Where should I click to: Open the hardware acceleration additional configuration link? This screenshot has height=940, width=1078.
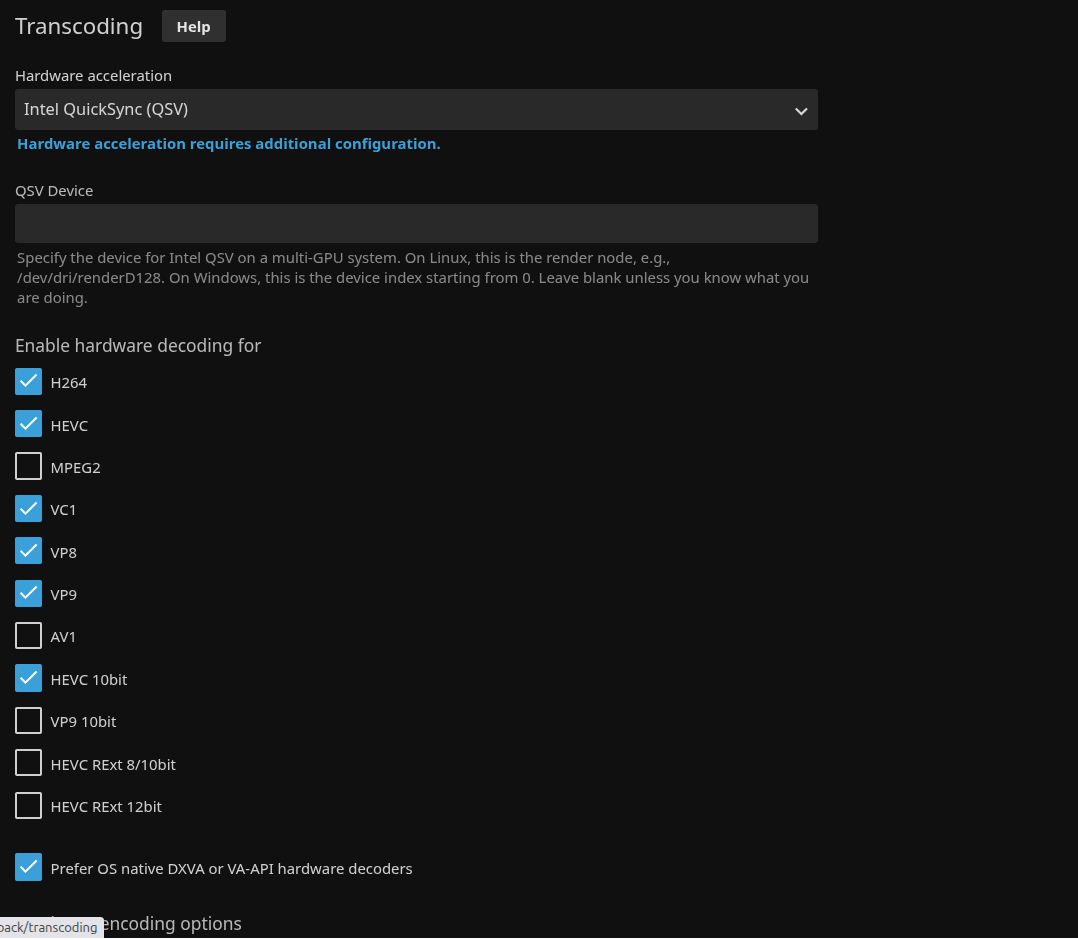(229, 144)
